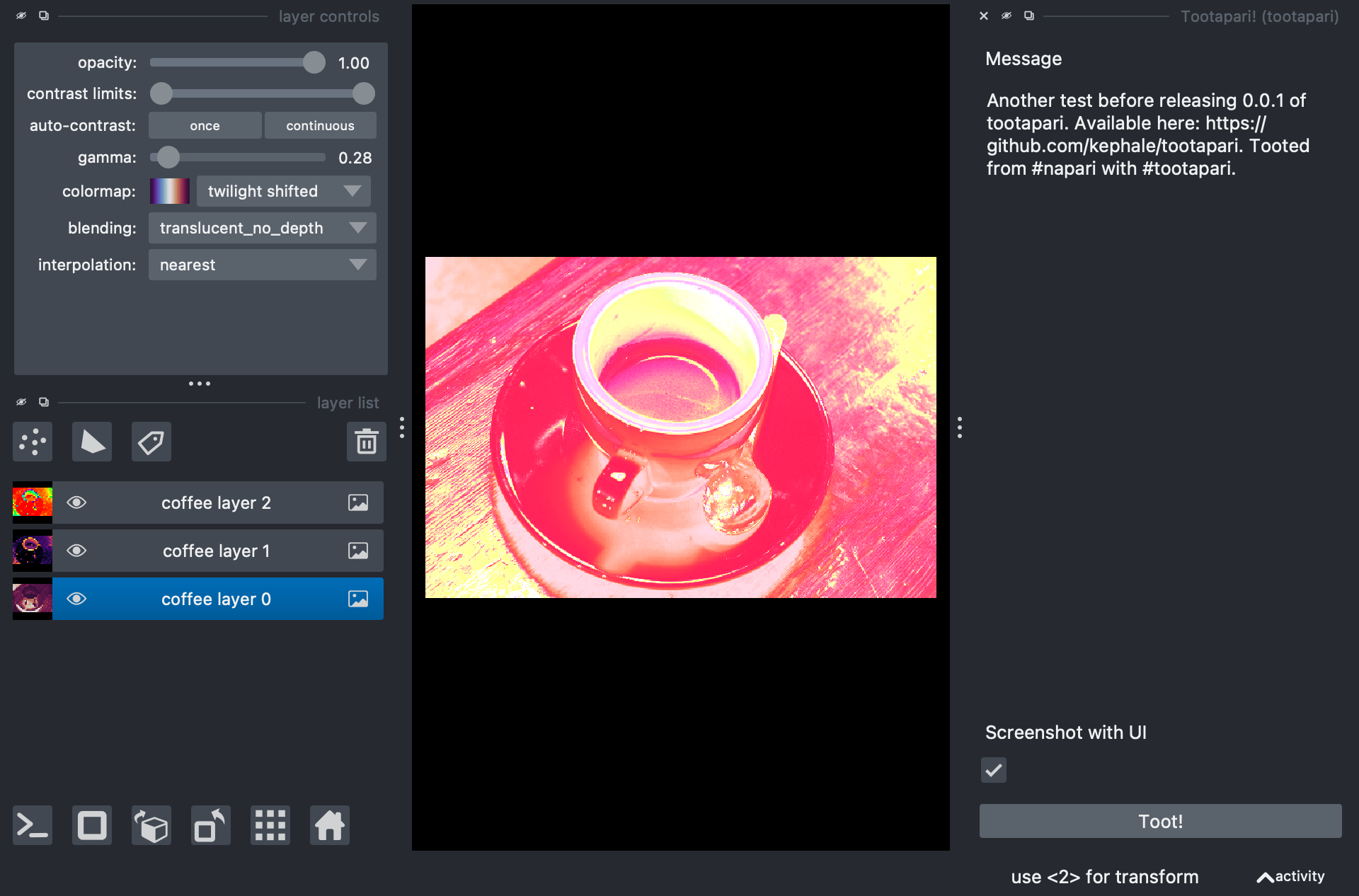Open the blending mode dropdown

tap(262, 228)
